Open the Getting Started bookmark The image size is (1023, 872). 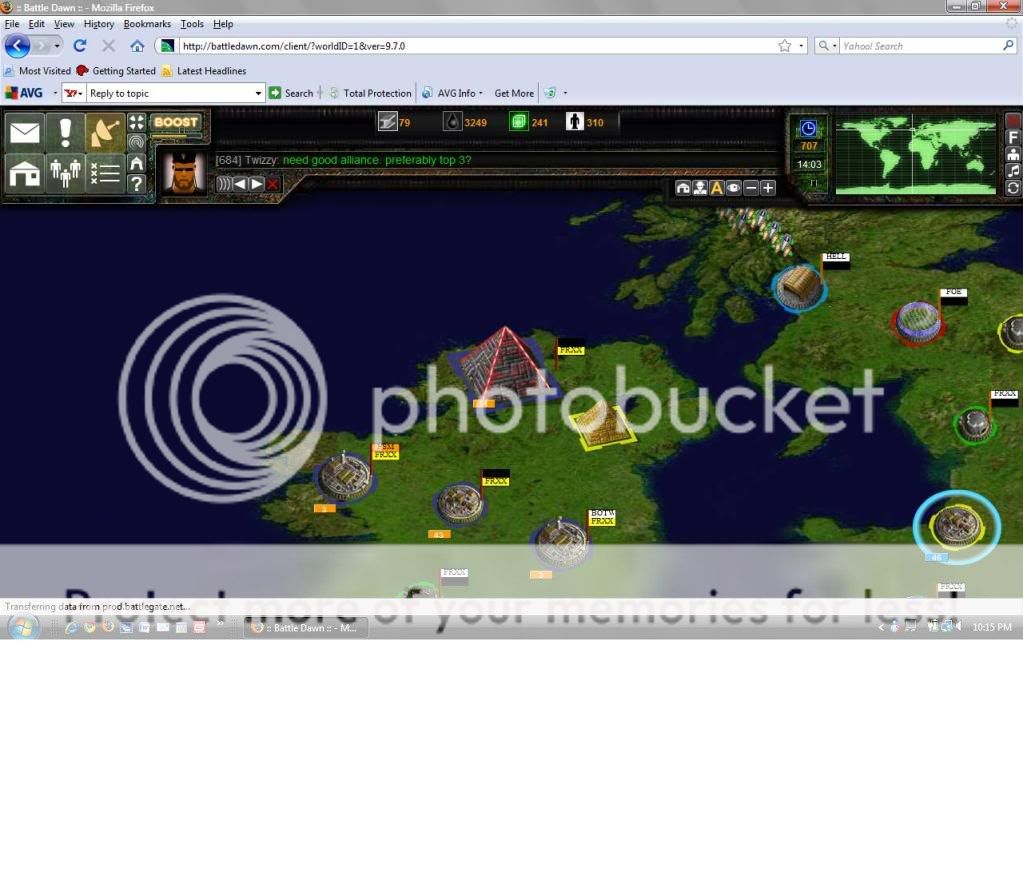(117, 71)
